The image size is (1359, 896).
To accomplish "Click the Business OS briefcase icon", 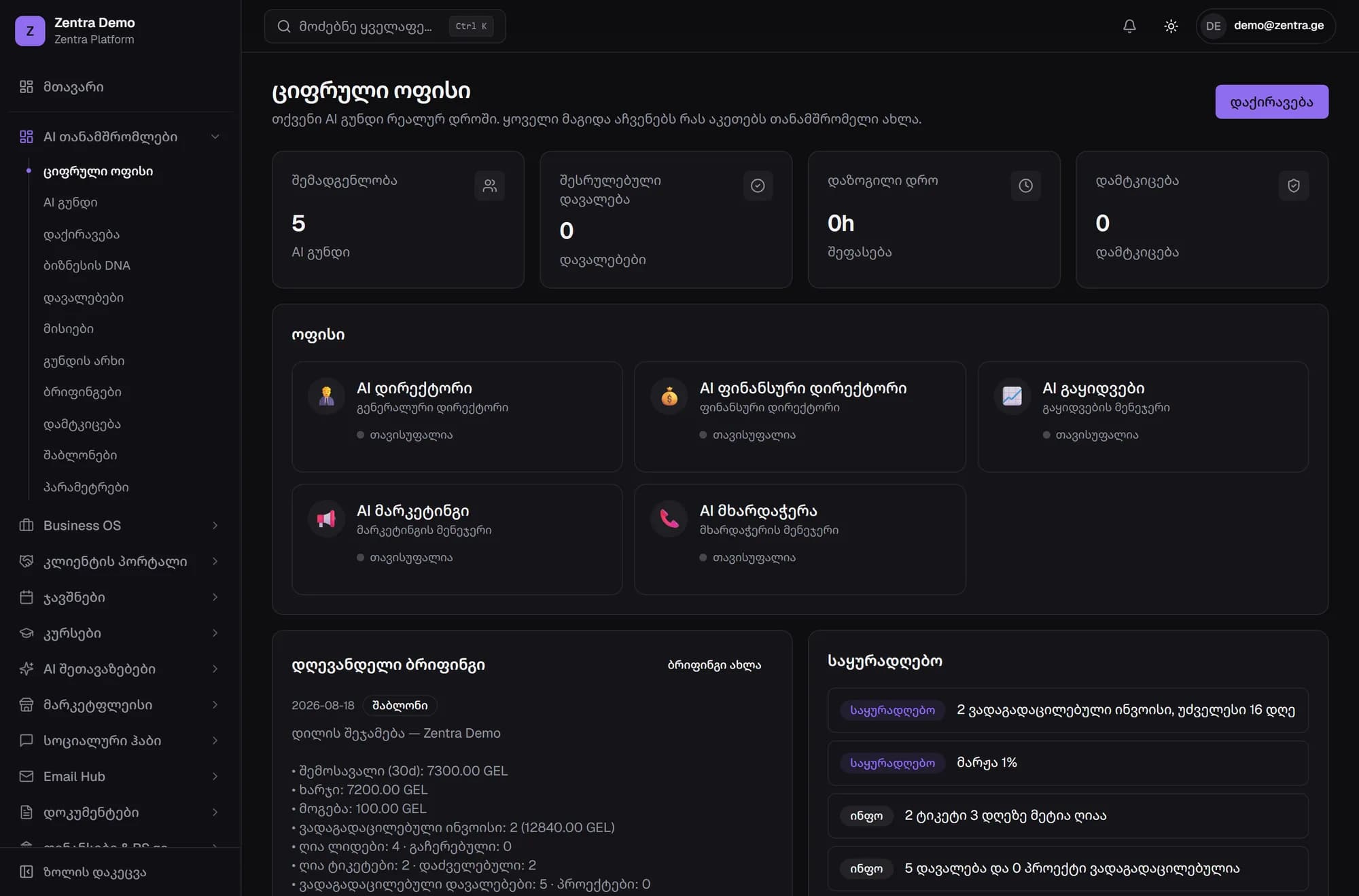I will [27, 525].
